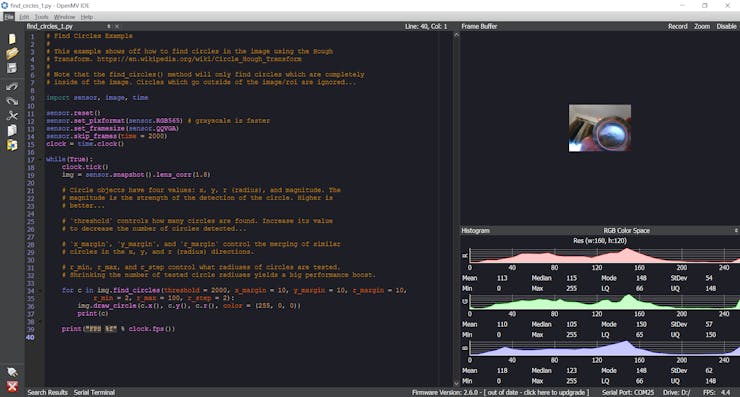The width and height of the screenshot is (740, 397).
Task: Click the editor scrollbar down arrow
Action: [456, 384]
